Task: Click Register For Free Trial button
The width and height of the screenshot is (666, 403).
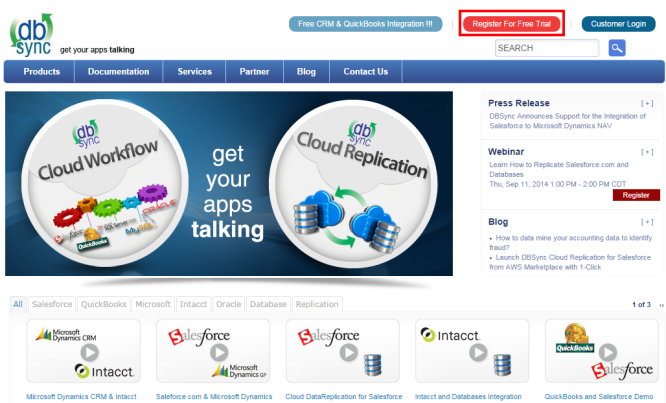Action: pyautogui.click(x=513, y=23)
